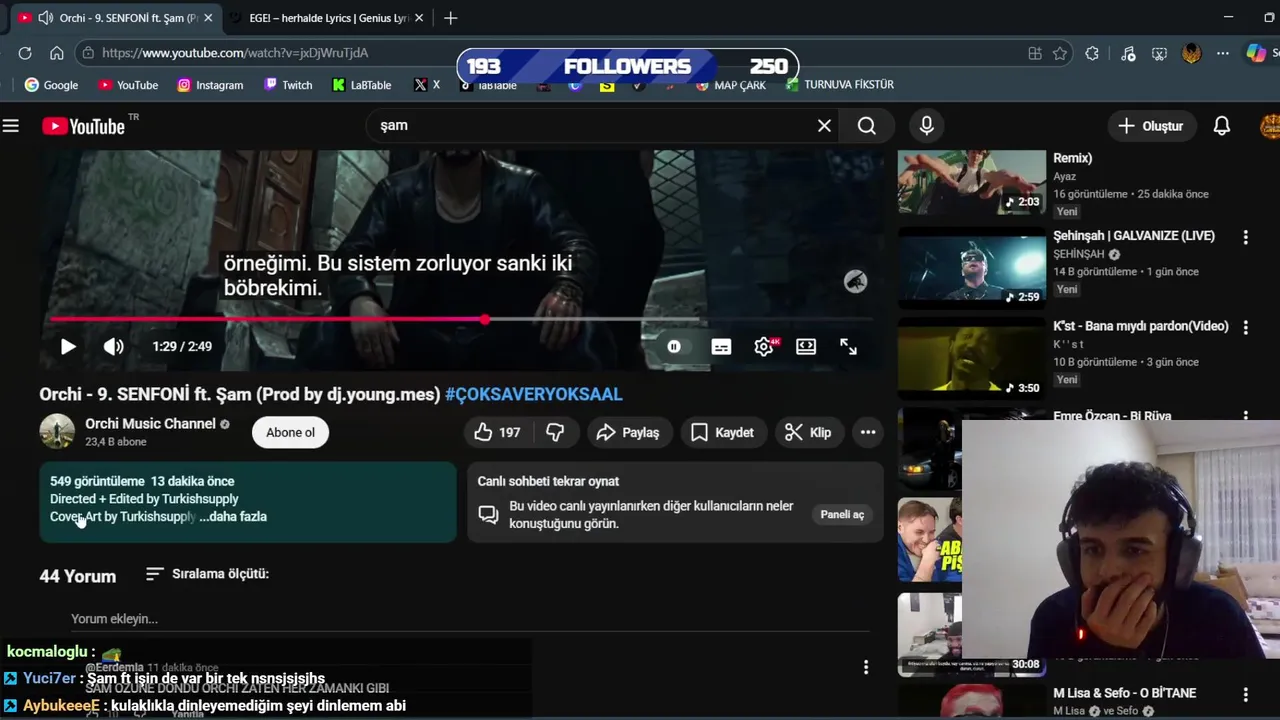Start voice search with microphone
Viewport: 1280px width, 720px height.
click(927, 126)
